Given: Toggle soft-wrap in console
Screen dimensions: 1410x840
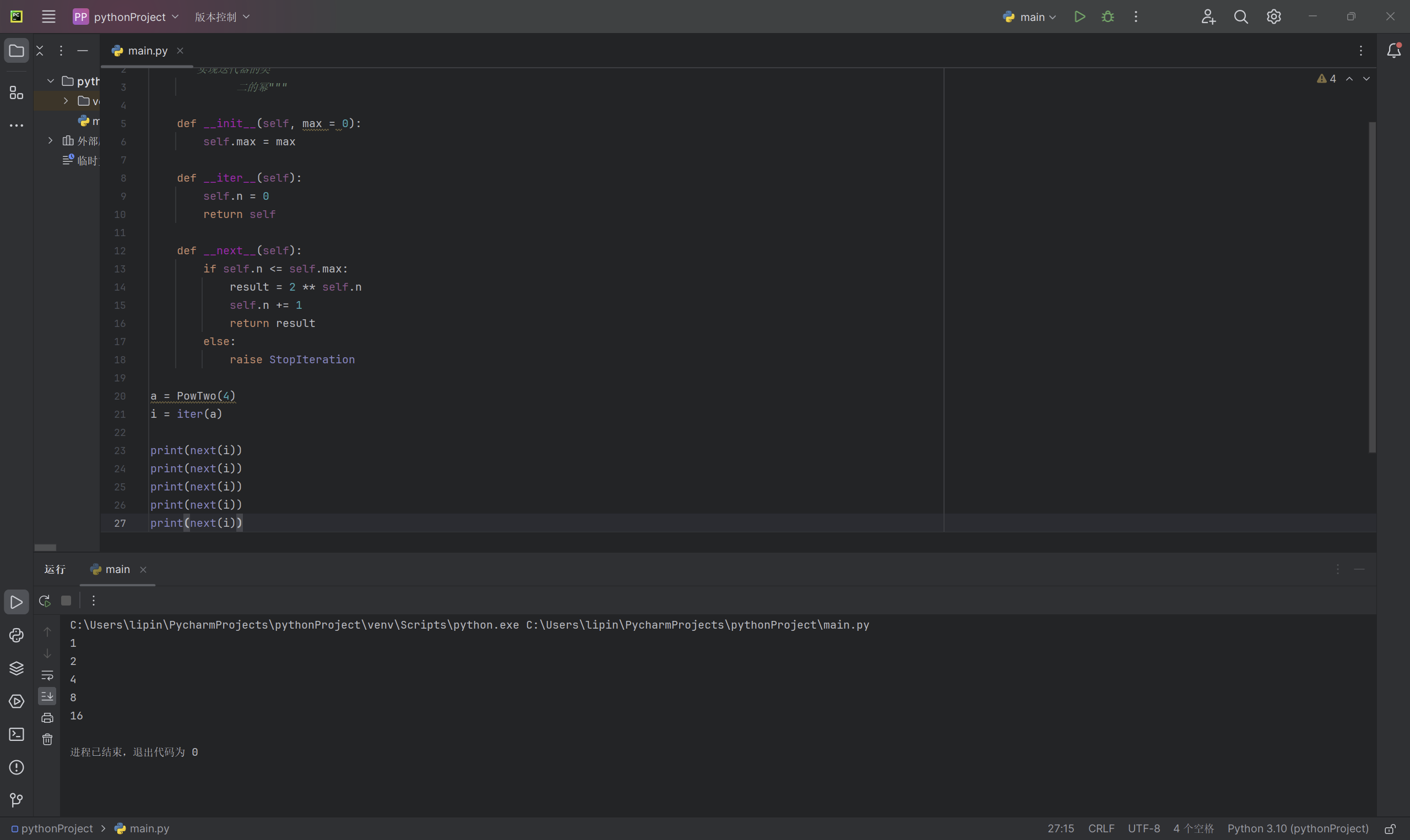Looking at the screenshot, I should (x=47, y=675).
